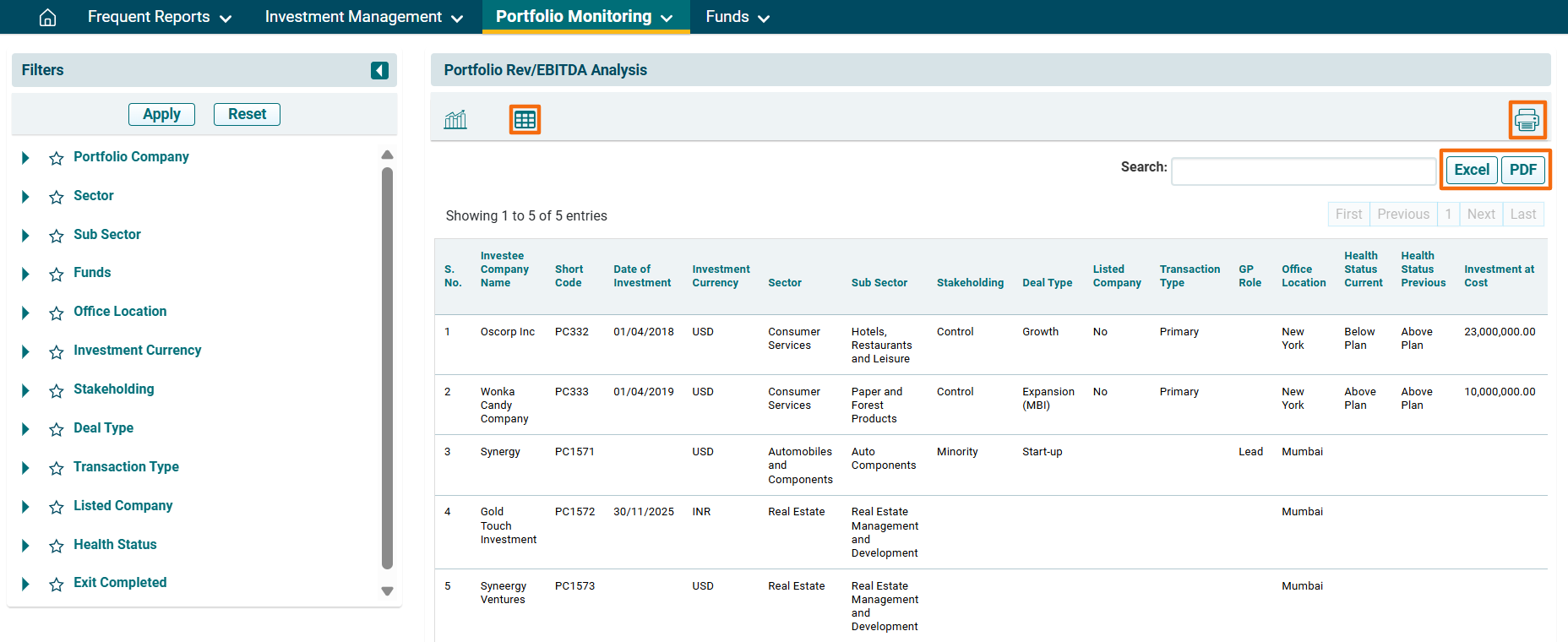Screen dimensions: 1568x642
Task: Click the home icon in navigation bar
Action: point(48,17)
